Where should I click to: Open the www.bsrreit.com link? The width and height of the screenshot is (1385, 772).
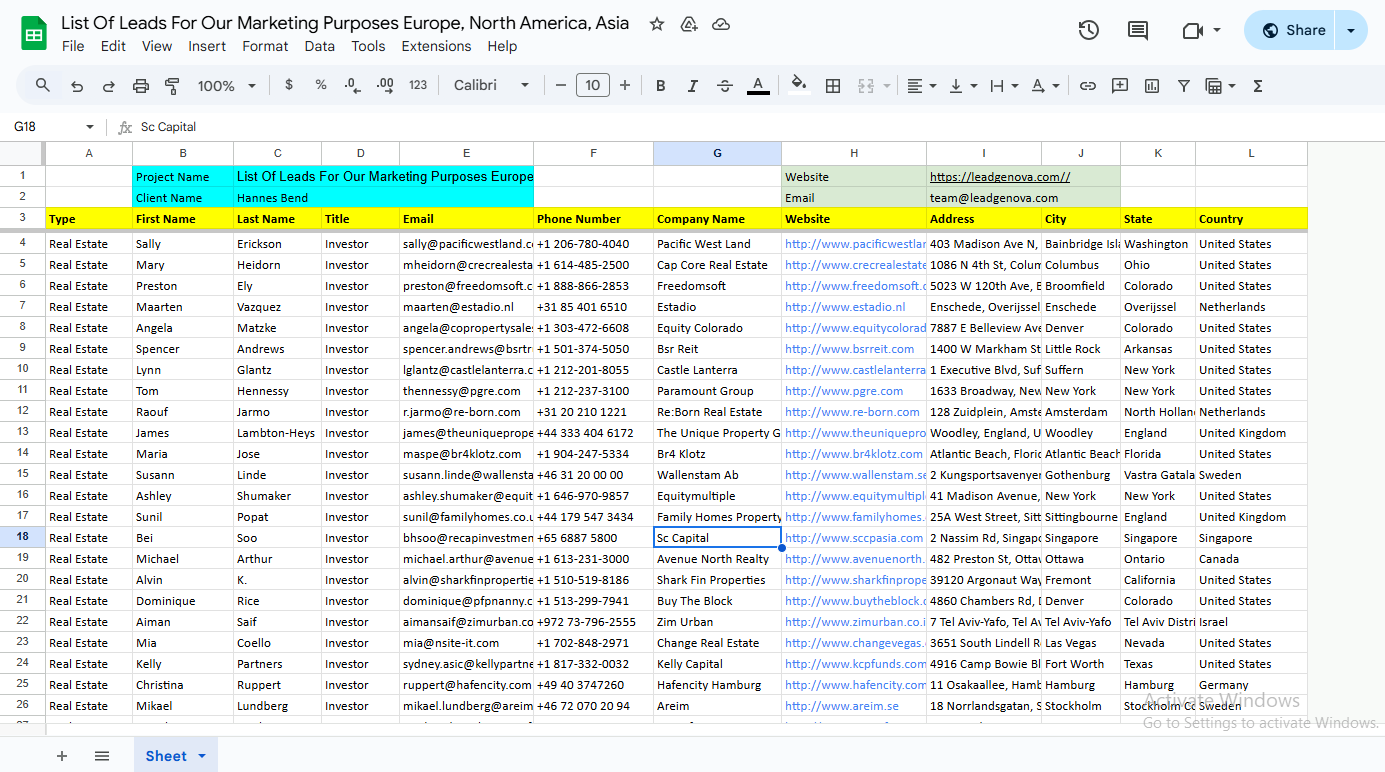pos(849,349)
